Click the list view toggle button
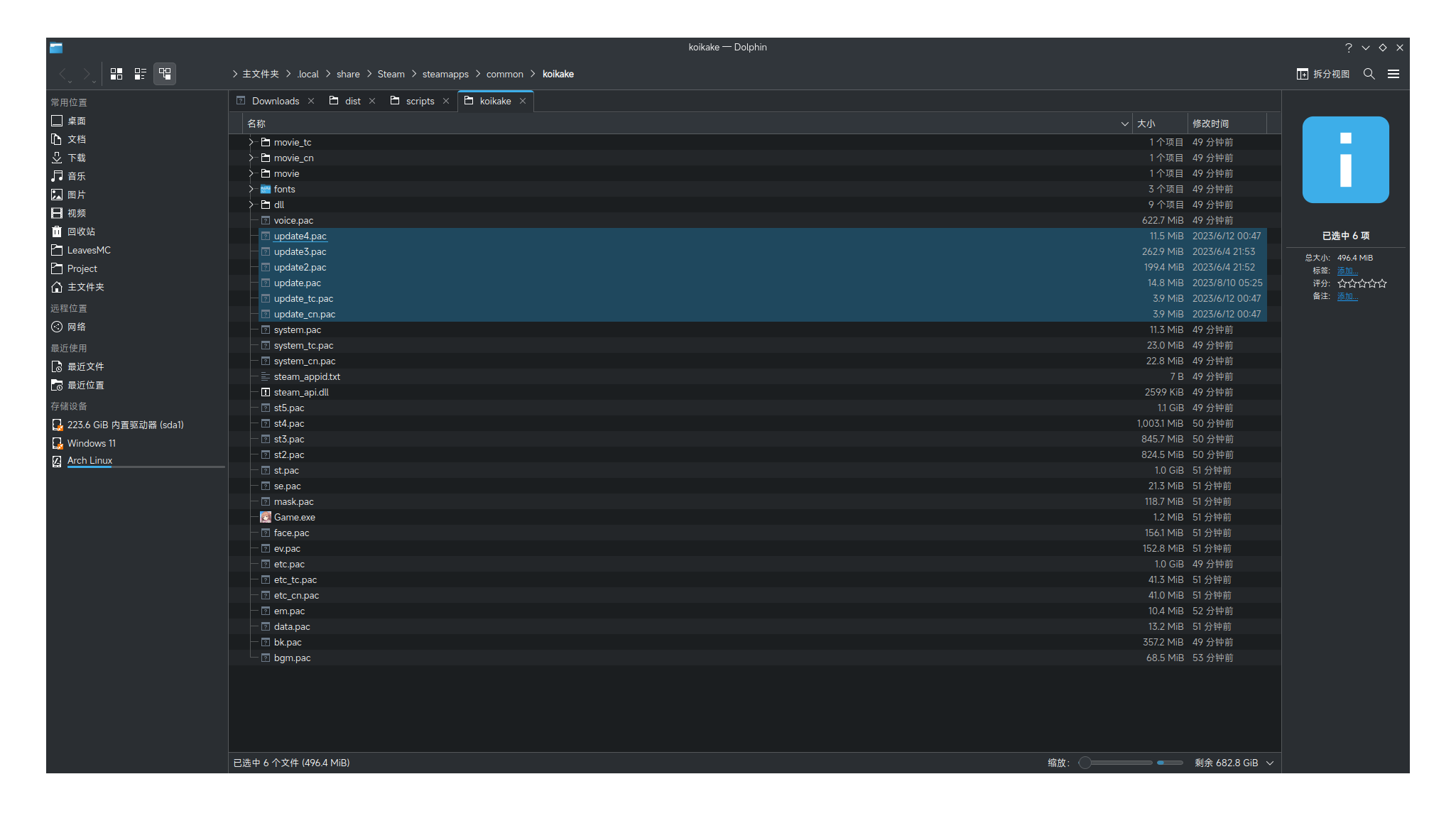Screen dimensions: 1456x828 (x=140, y=74)
